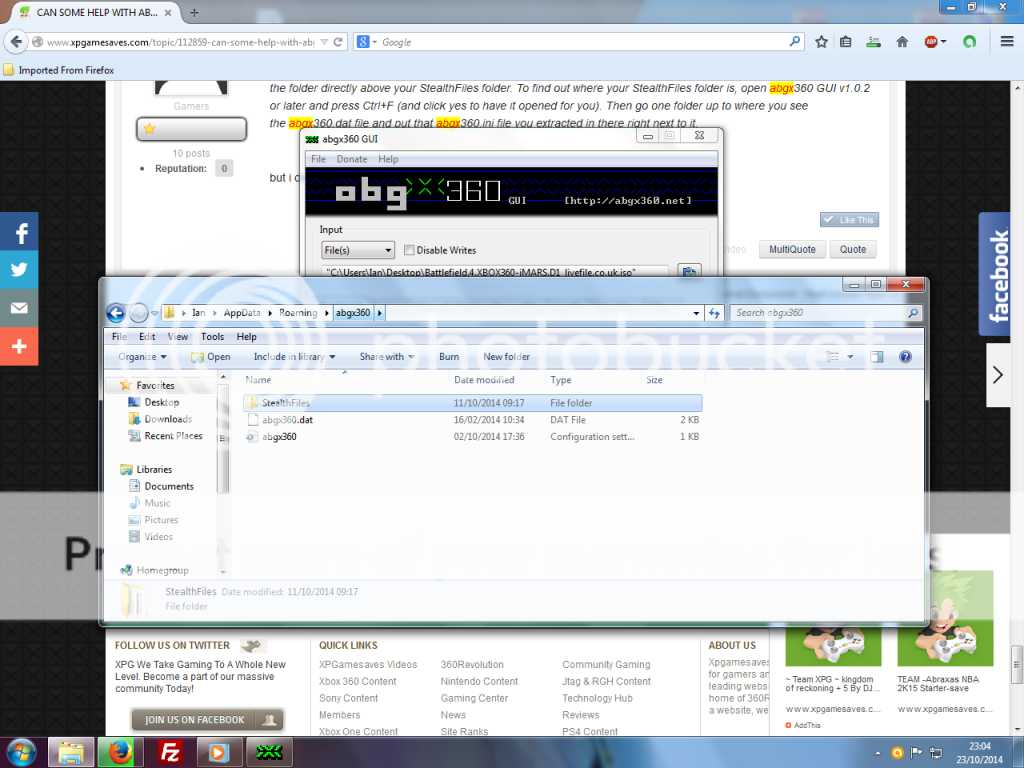Click the Explorer help question mark icon
The width and height of the screenshot is (1024, 768).
905,356
